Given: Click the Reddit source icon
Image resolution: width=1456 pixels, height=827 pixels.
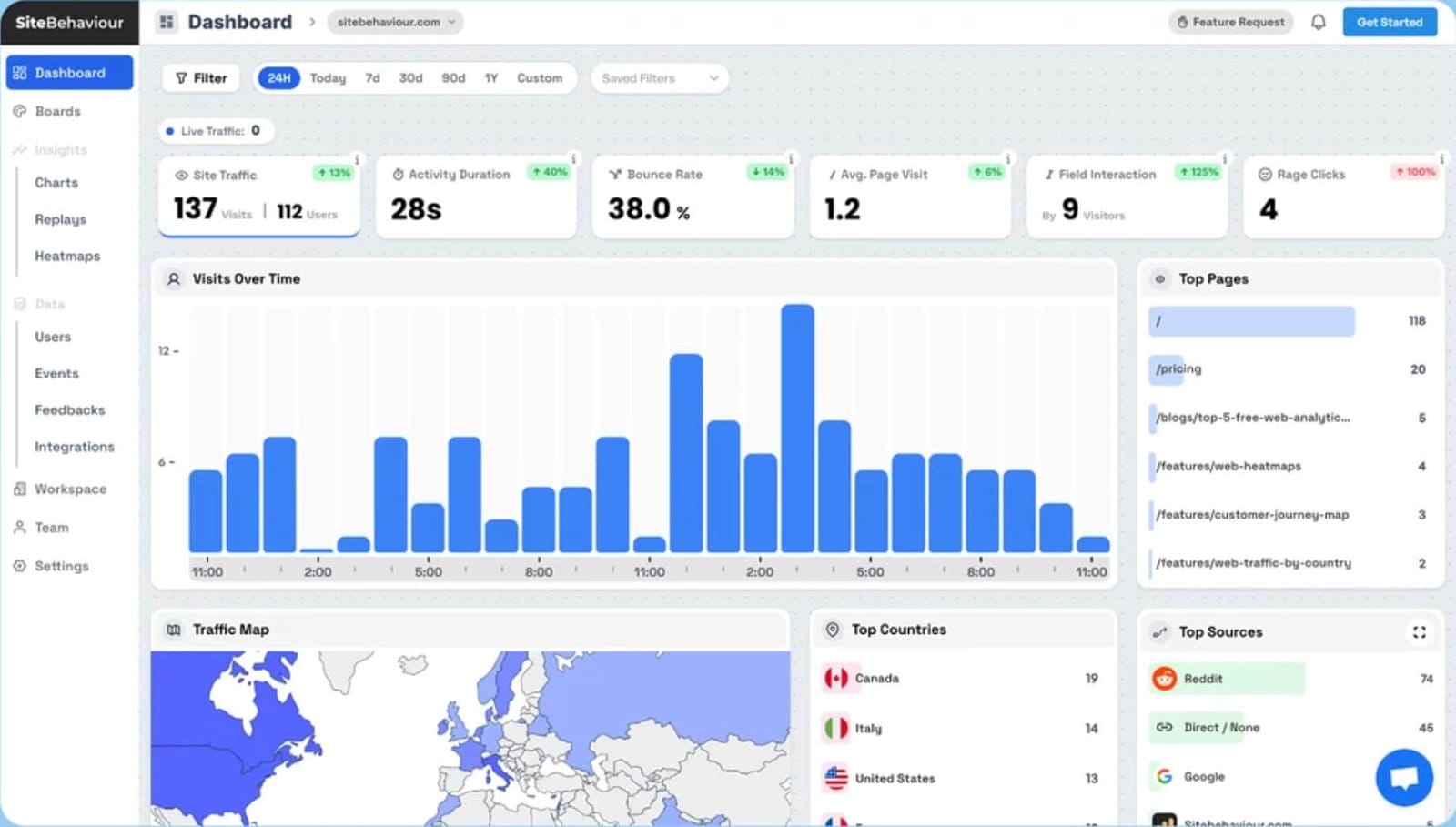Looking at the screenshot, I should tap(1164, 679).
